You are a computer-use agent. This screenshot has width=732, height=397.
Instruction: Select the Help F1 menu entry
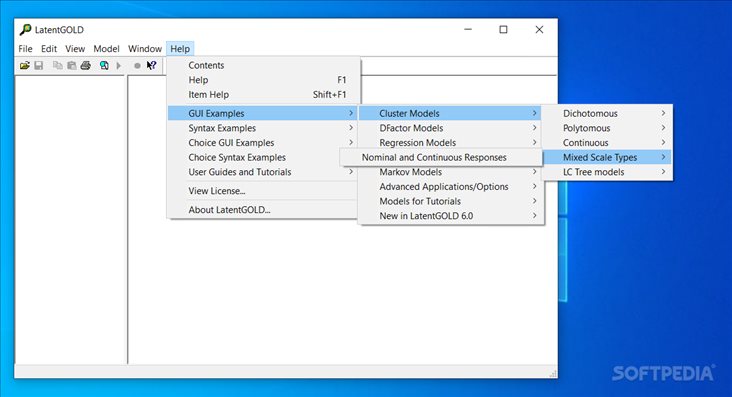[264, 80]
